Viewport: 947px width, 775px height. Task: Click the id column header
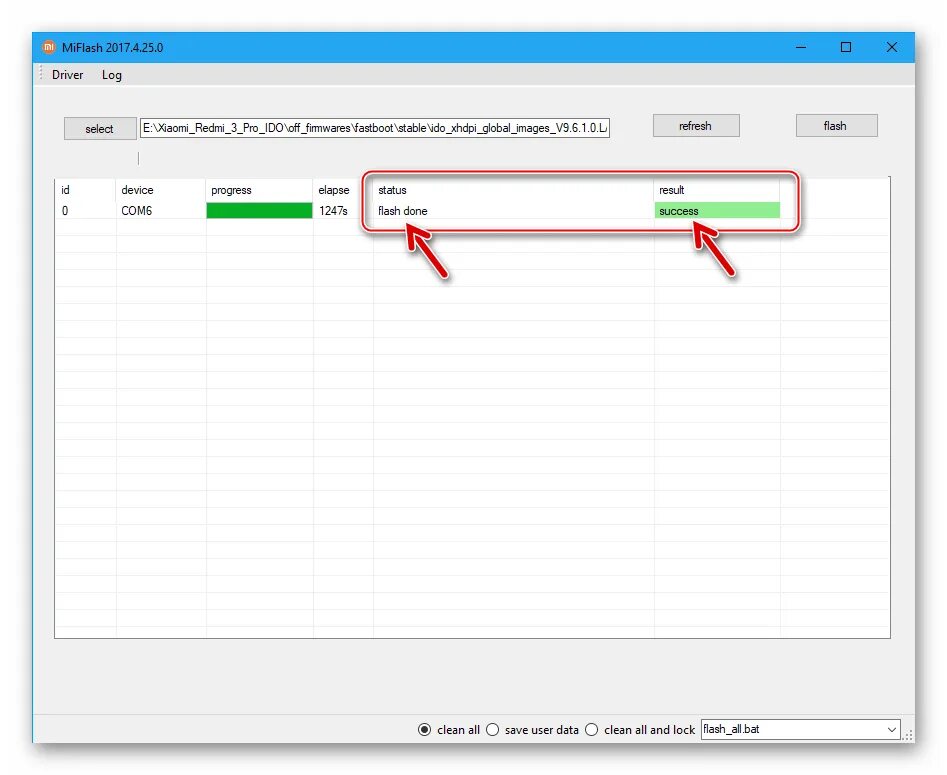tap(85, 190)
